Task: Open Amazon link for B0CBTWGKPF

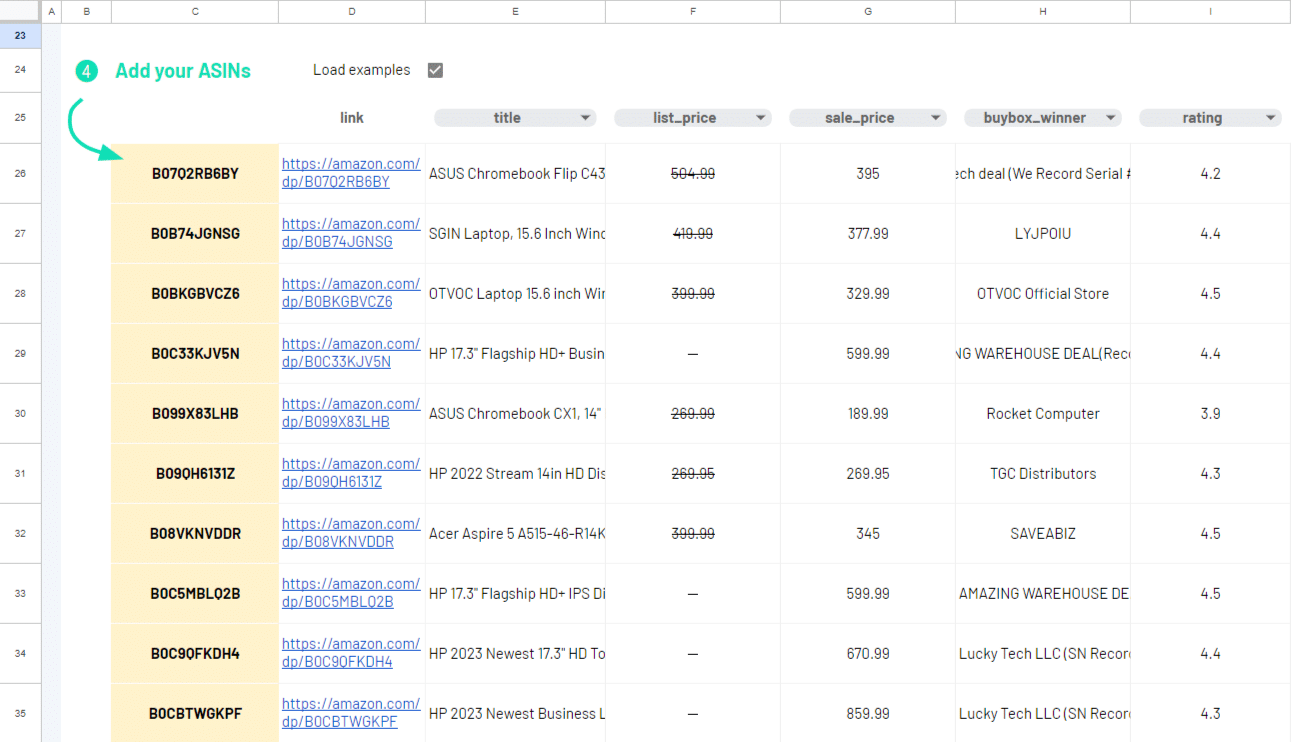Action: click(x=351, y=713)
